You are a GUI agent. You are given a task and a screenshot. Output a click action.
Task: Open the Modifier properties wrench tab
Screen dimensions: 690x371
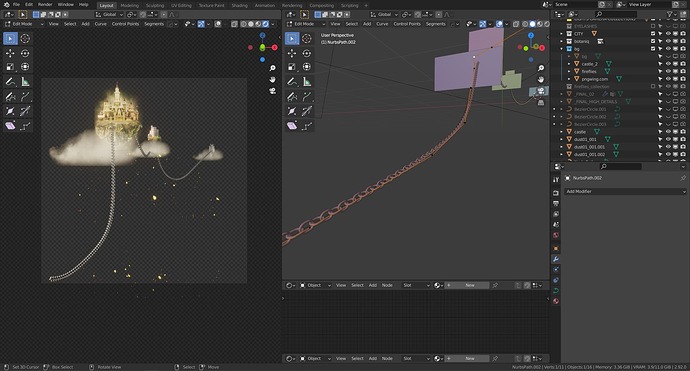click(556, 259)
